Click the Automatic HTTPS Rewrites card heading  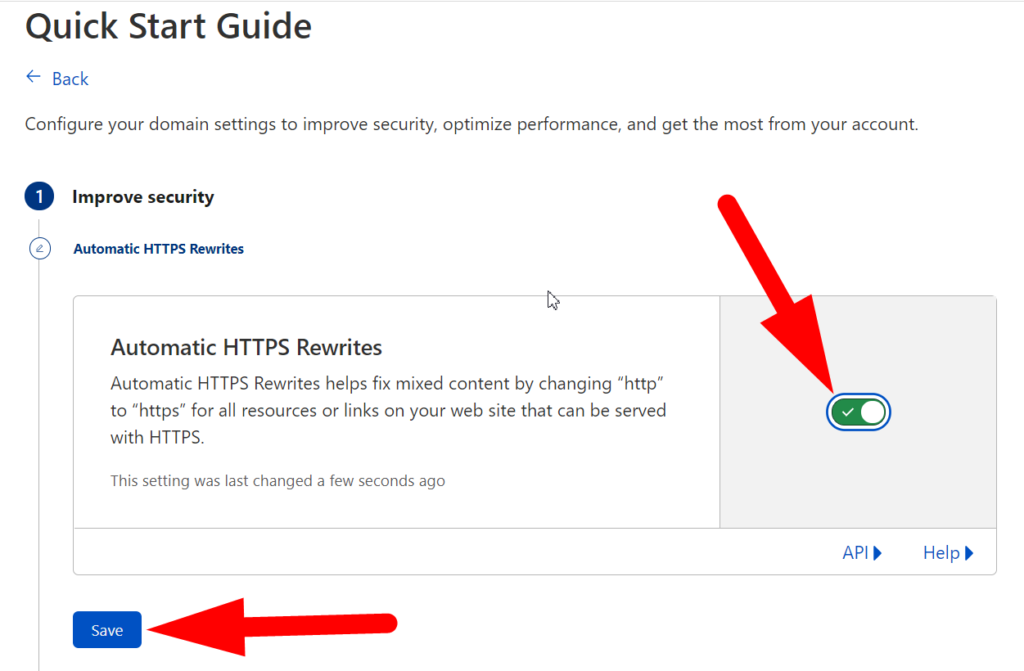click(x=246, y=348)
